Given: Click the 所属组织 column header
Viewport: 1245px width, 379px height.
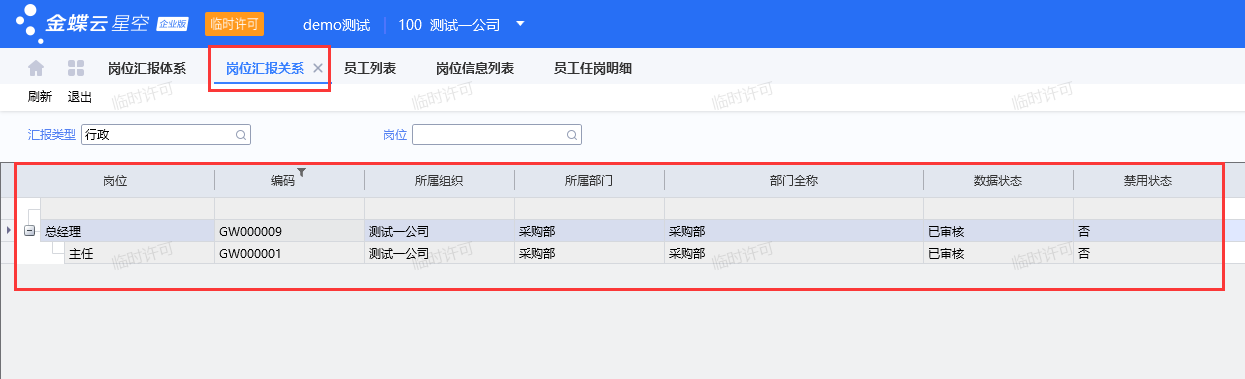Looking at the screenshot, I should 439,181.
